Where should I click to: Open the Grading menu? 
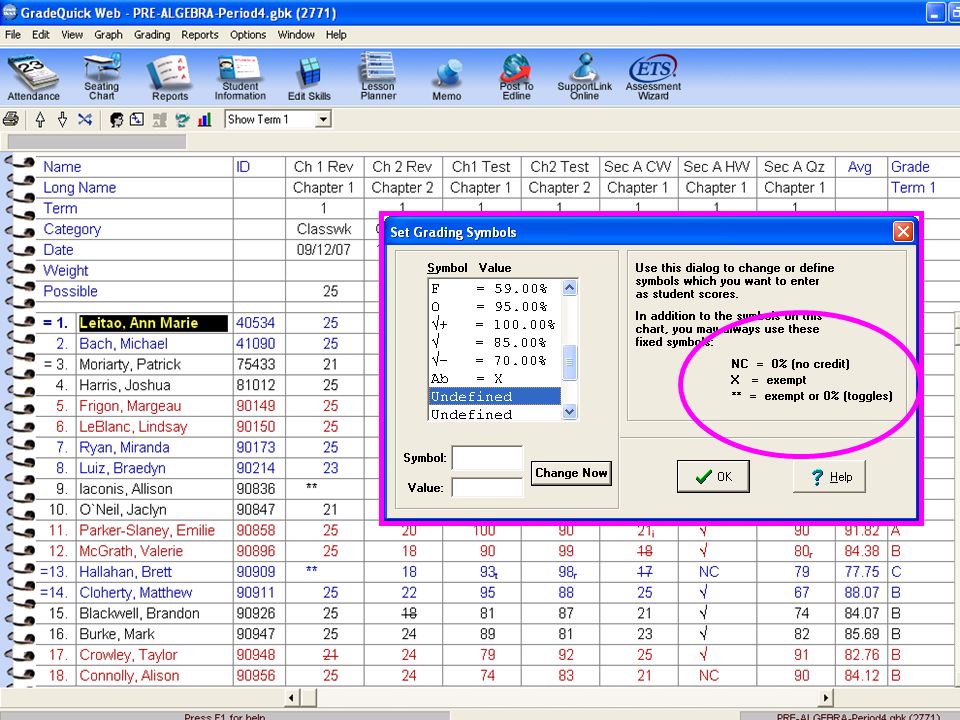click(x=152, y=35)
